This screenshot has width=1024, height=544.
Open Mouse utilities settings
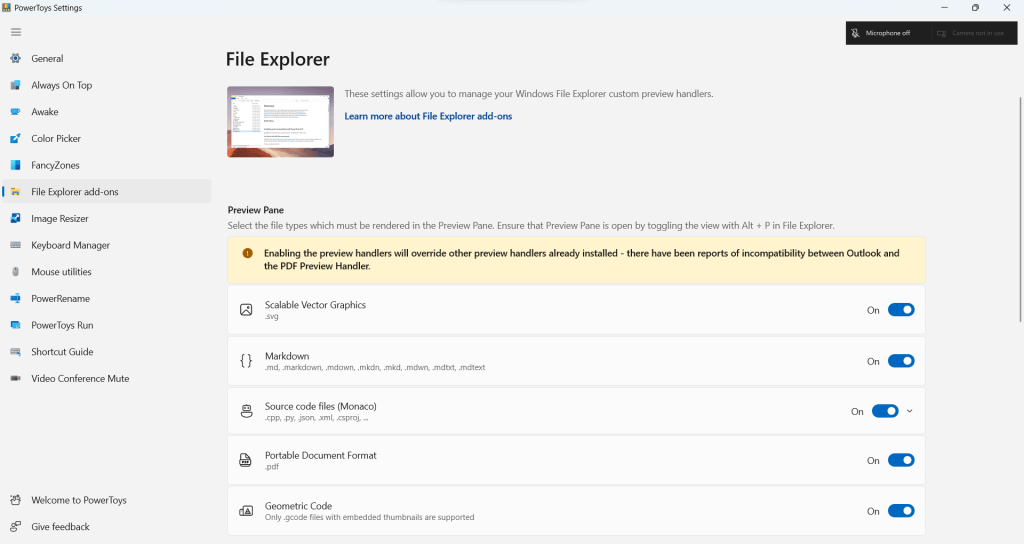(107, 272)
